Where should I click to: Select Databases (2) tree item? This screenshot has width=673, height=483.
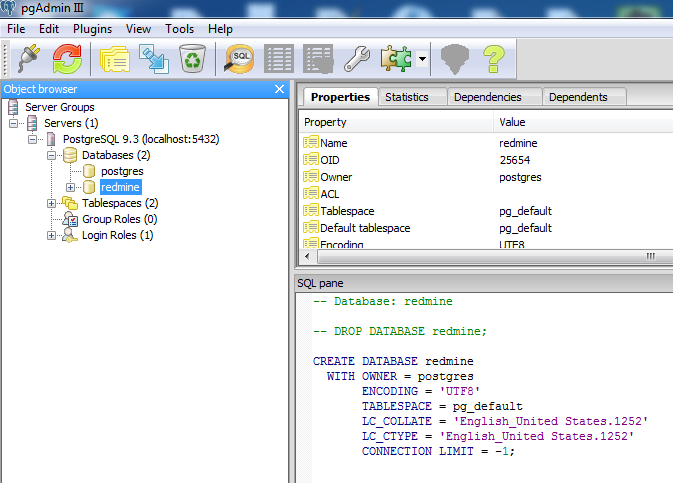coord(116,155)
